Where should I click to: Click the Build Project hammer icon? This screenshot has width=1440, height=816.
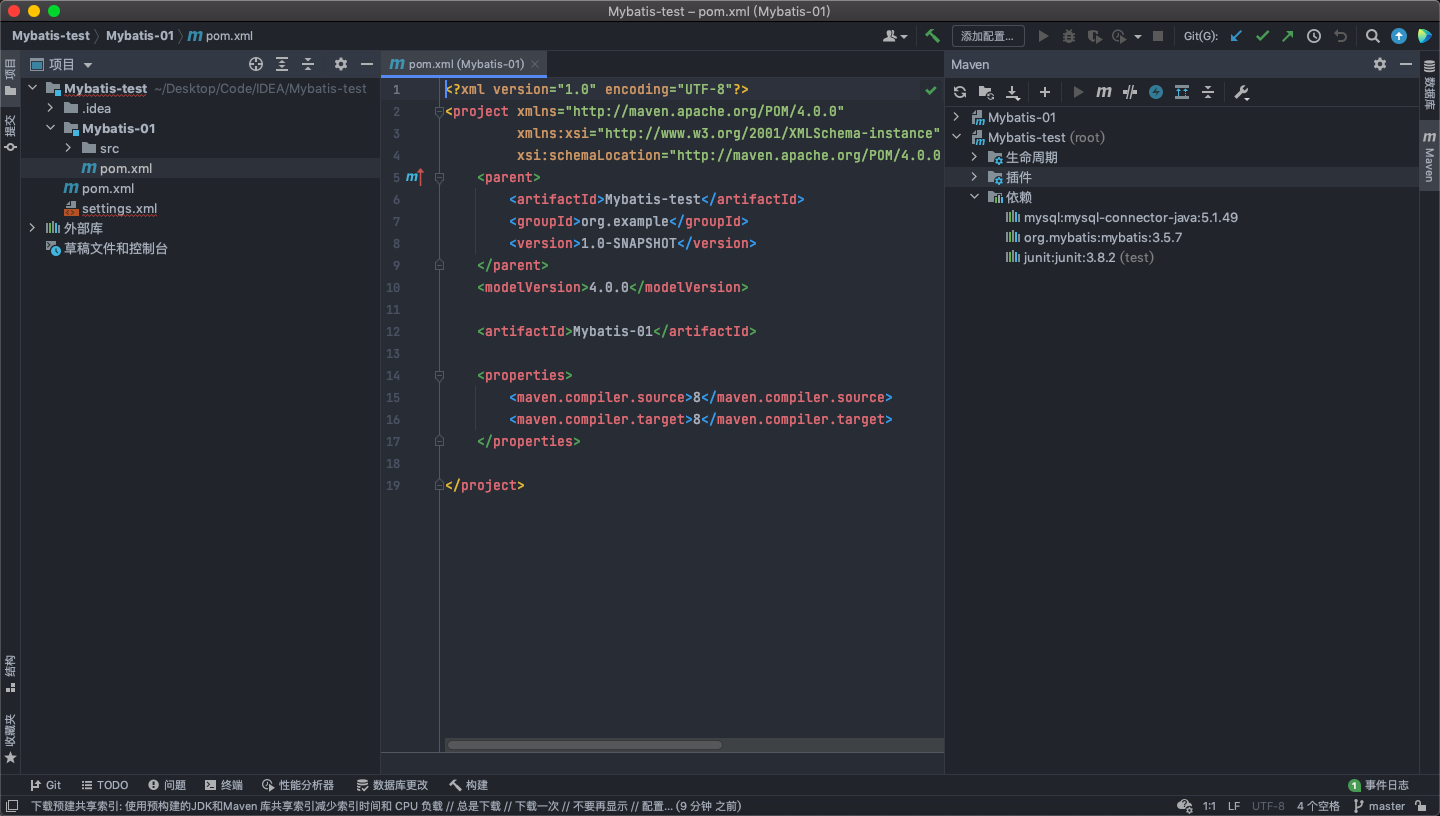pyautogui.click(x=932, y=36)
